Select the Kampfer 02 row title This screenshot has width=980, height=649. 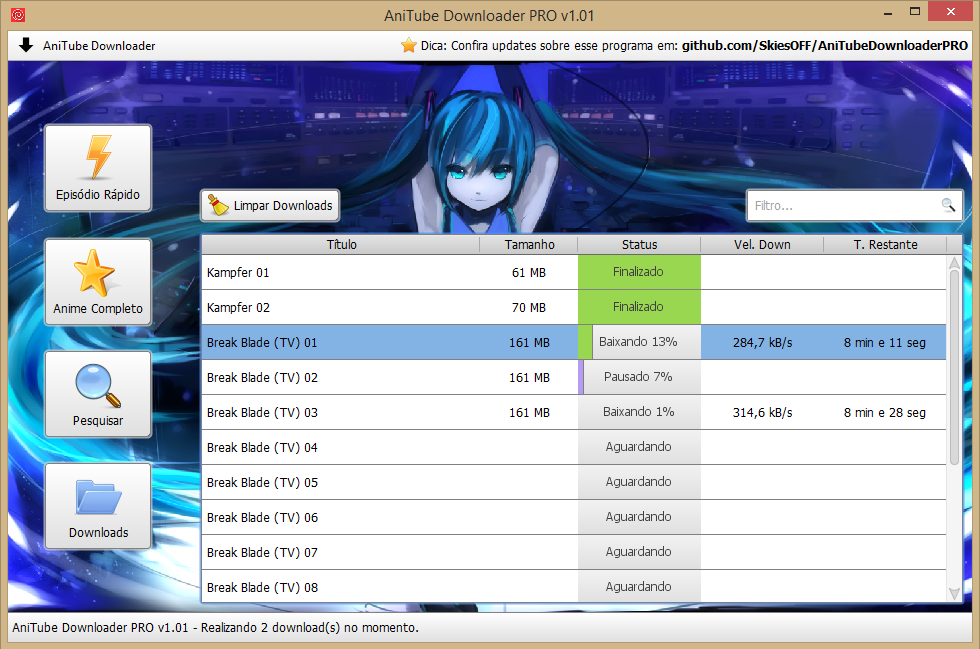point(238,308)
